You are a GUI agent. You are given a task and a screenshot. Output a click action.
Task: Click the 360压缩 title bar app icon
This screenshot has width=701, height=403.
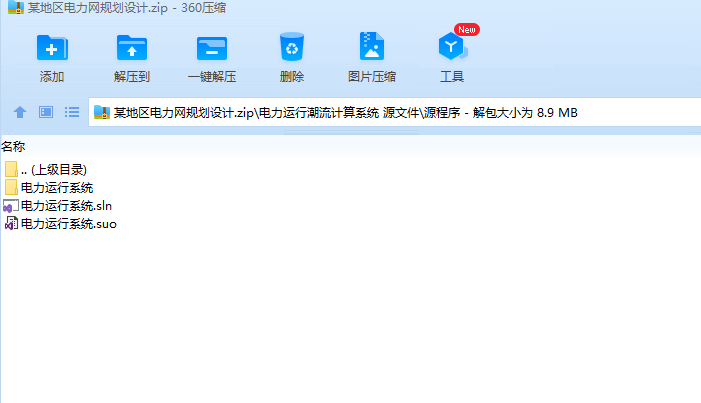tap(15, 7)
